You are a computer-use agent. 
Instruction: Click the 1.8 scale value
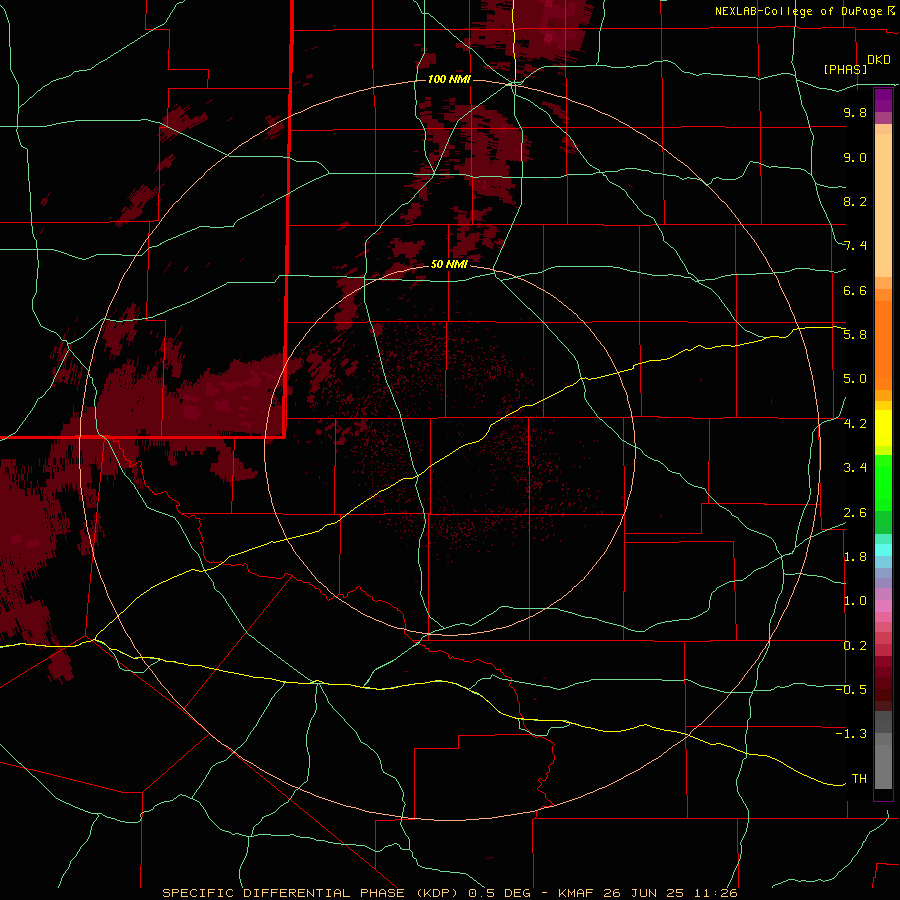pos(855,557)
